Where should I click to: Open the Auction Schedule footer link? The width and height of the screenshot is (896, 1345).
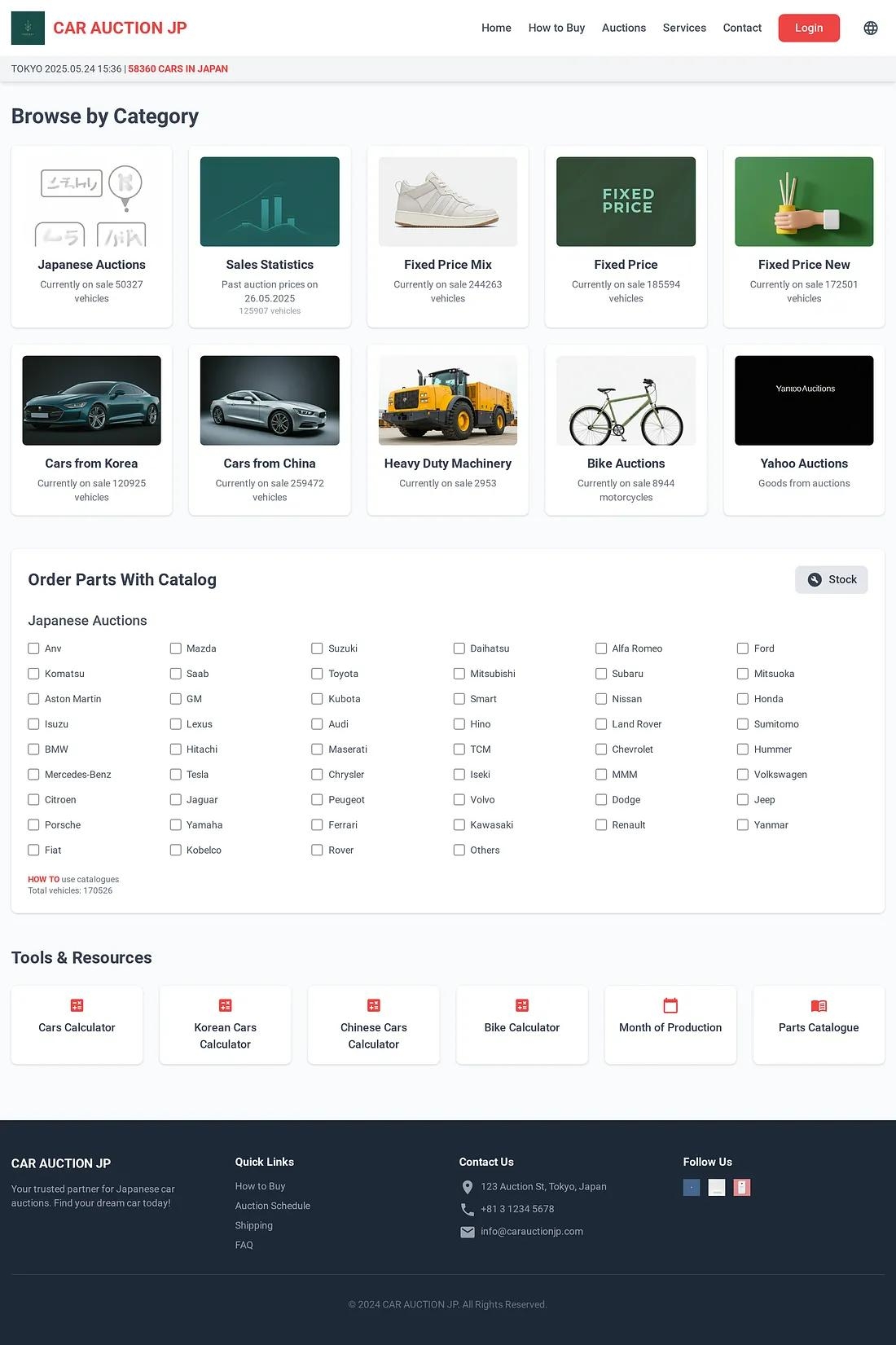point(272,1206)
